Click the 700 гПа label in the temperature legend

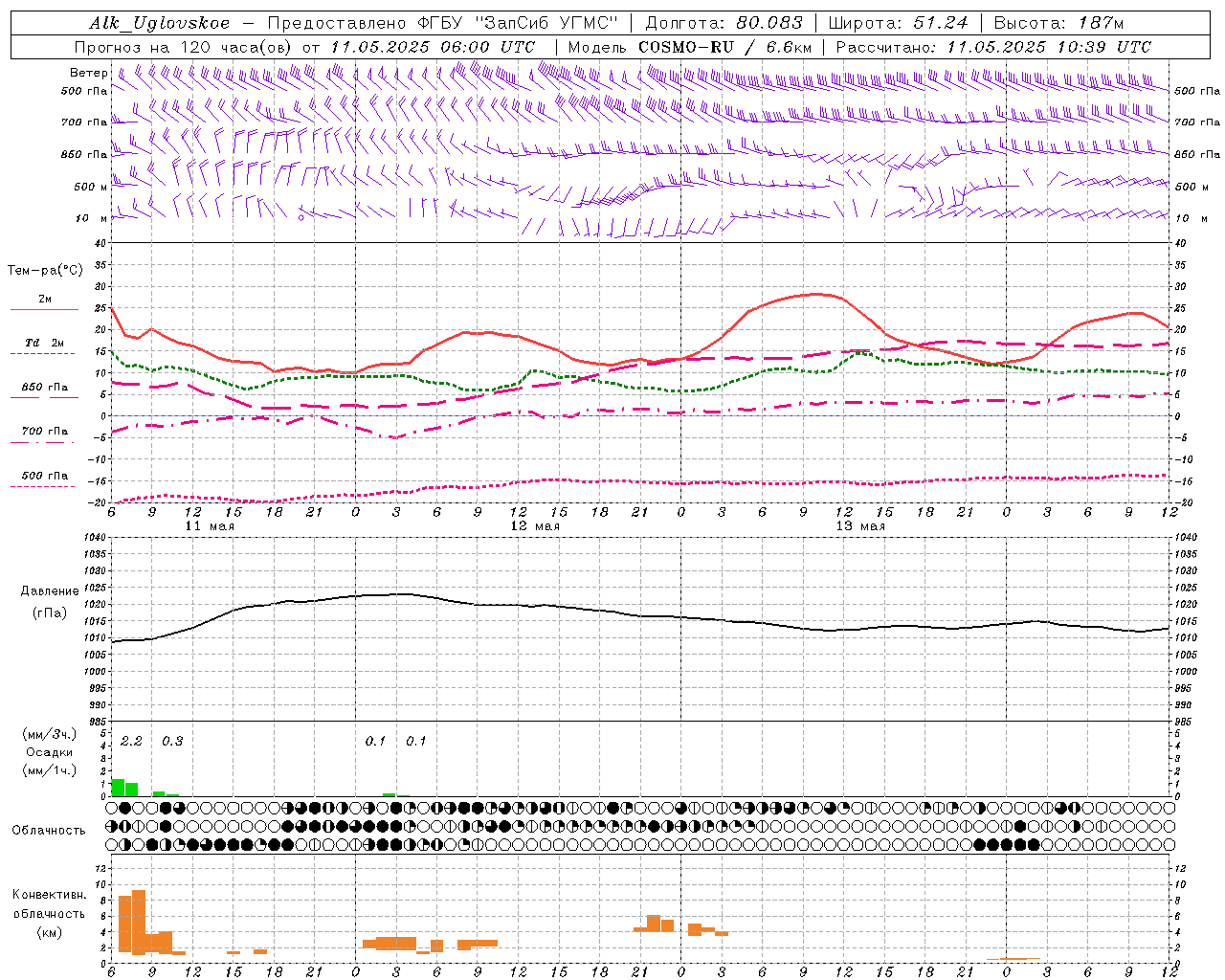44,431
